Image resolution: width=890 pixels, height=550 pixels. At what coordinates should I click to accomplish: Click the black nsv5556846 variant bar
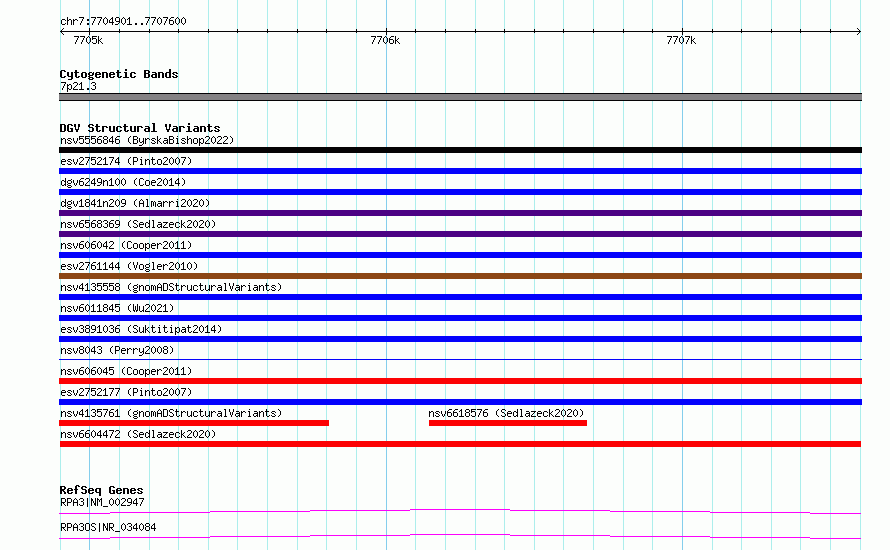(460, 150)
